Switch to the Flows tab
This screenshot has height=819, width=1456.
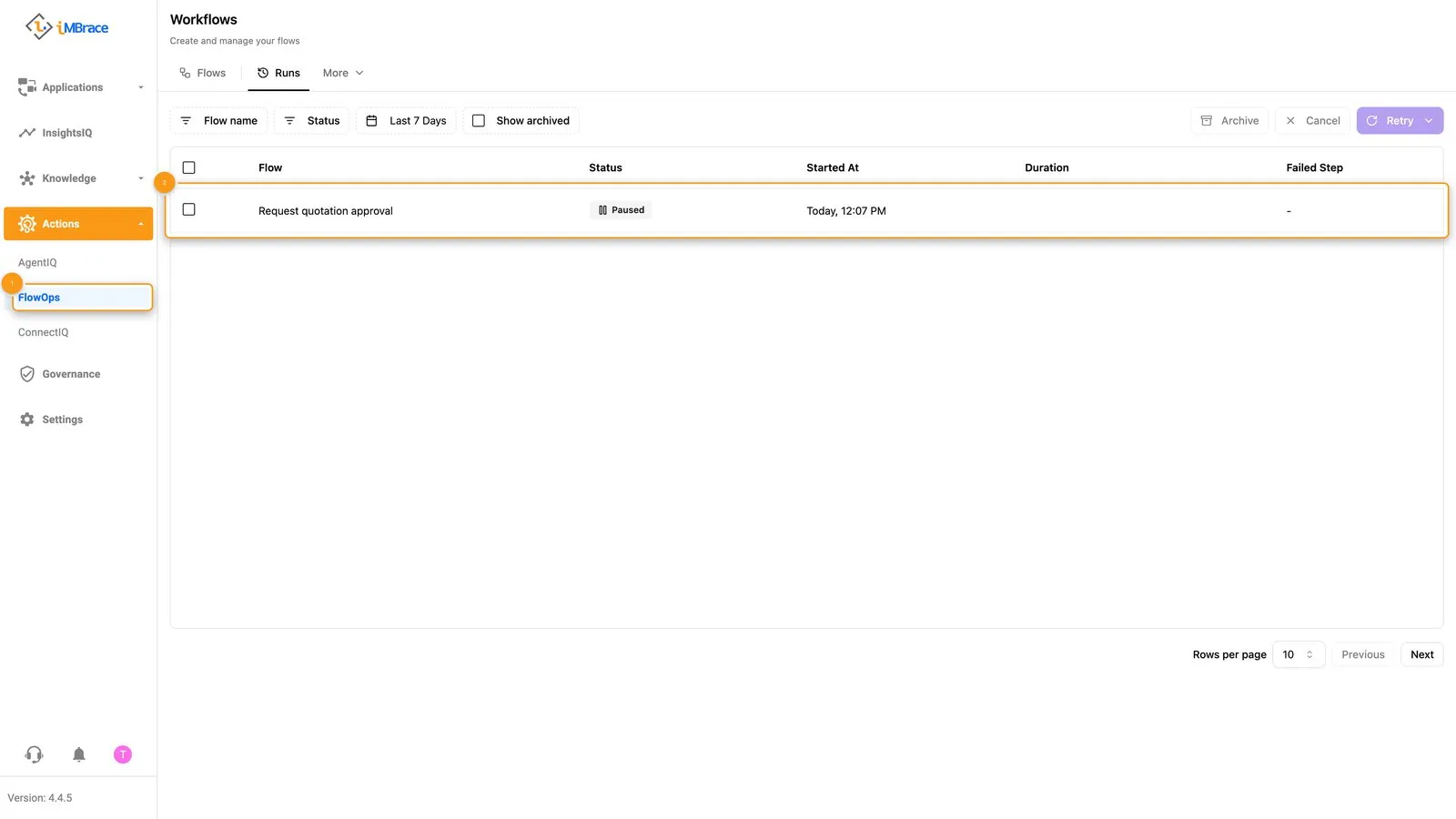pos(203,73)
